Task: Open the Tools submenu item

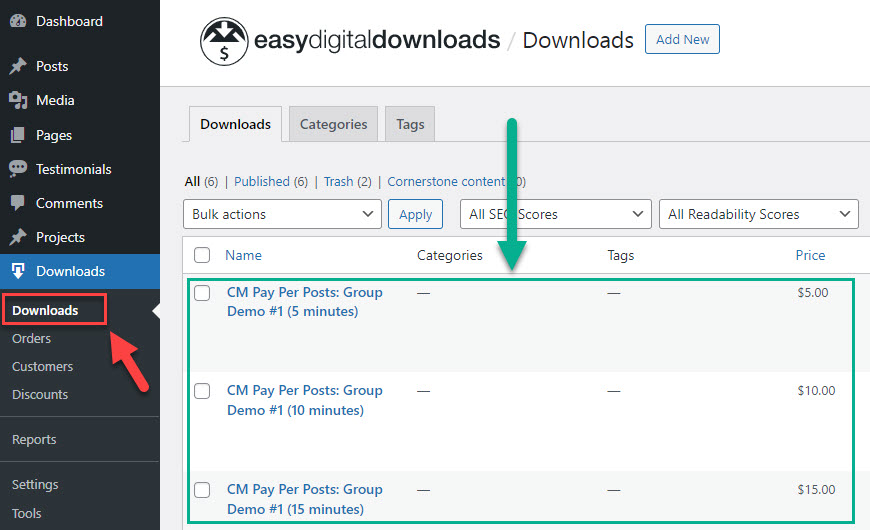Action: (x=27, y=513)
